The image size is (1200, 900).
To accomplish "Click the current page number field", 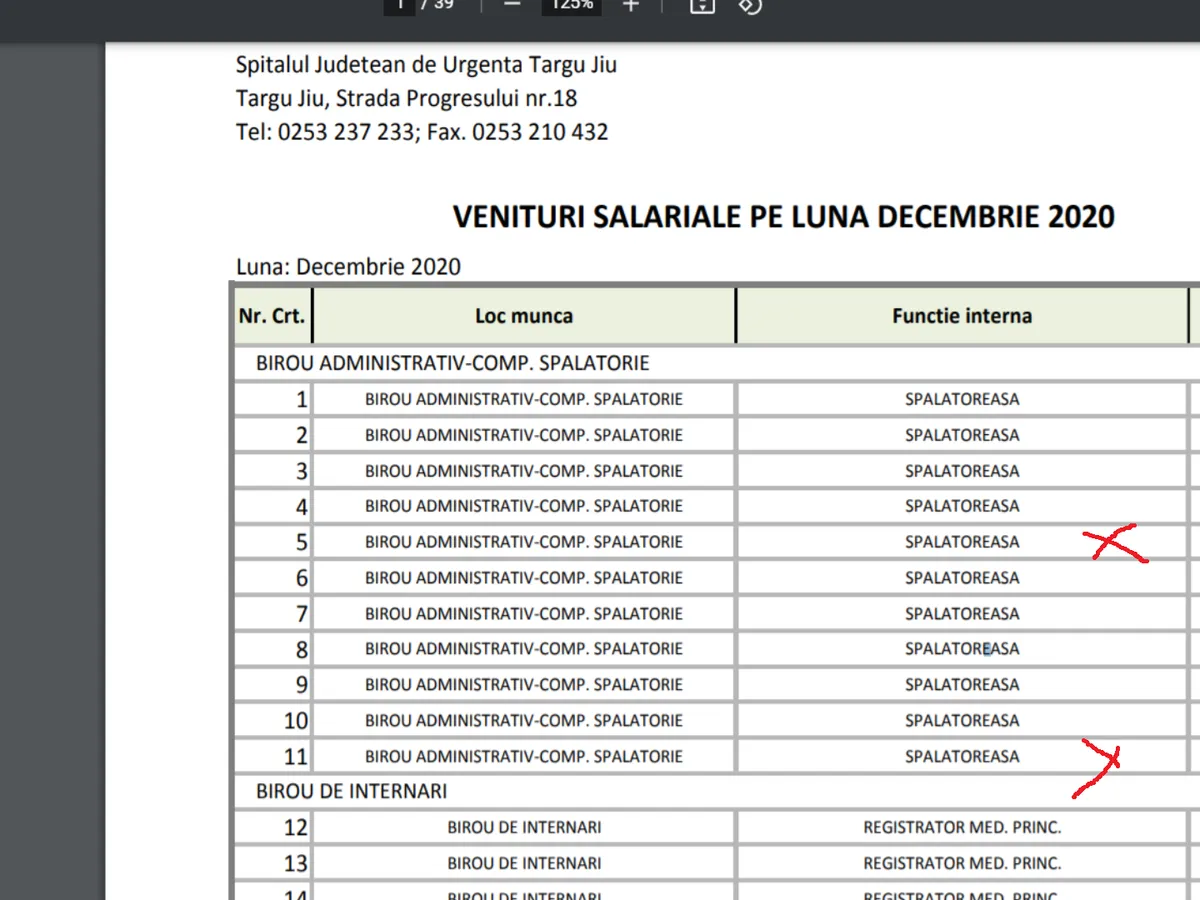I will (x=400, y=5).
